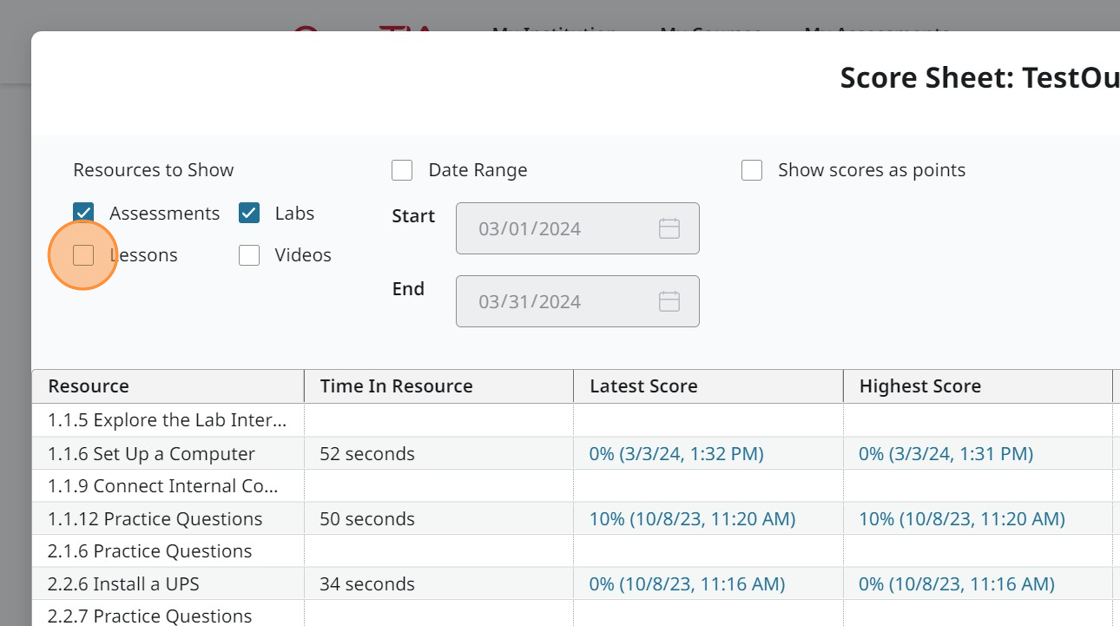1120x626 pixels.
Task: Open 10% highest score for 1.1.12 Practice Questions
Action: click(x=961, y=519)
